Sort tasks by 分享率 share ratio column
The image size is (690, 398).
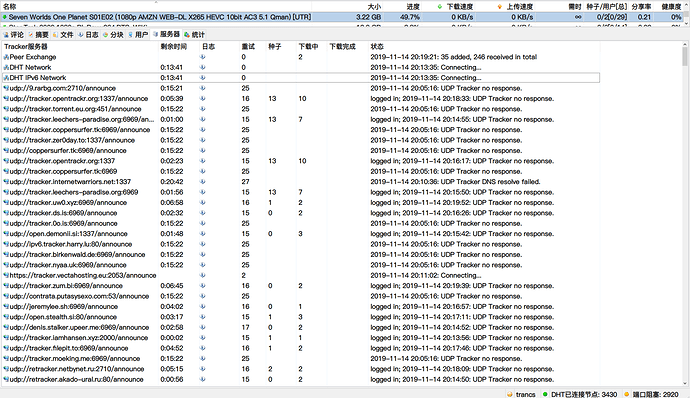[x=641, y=7]
